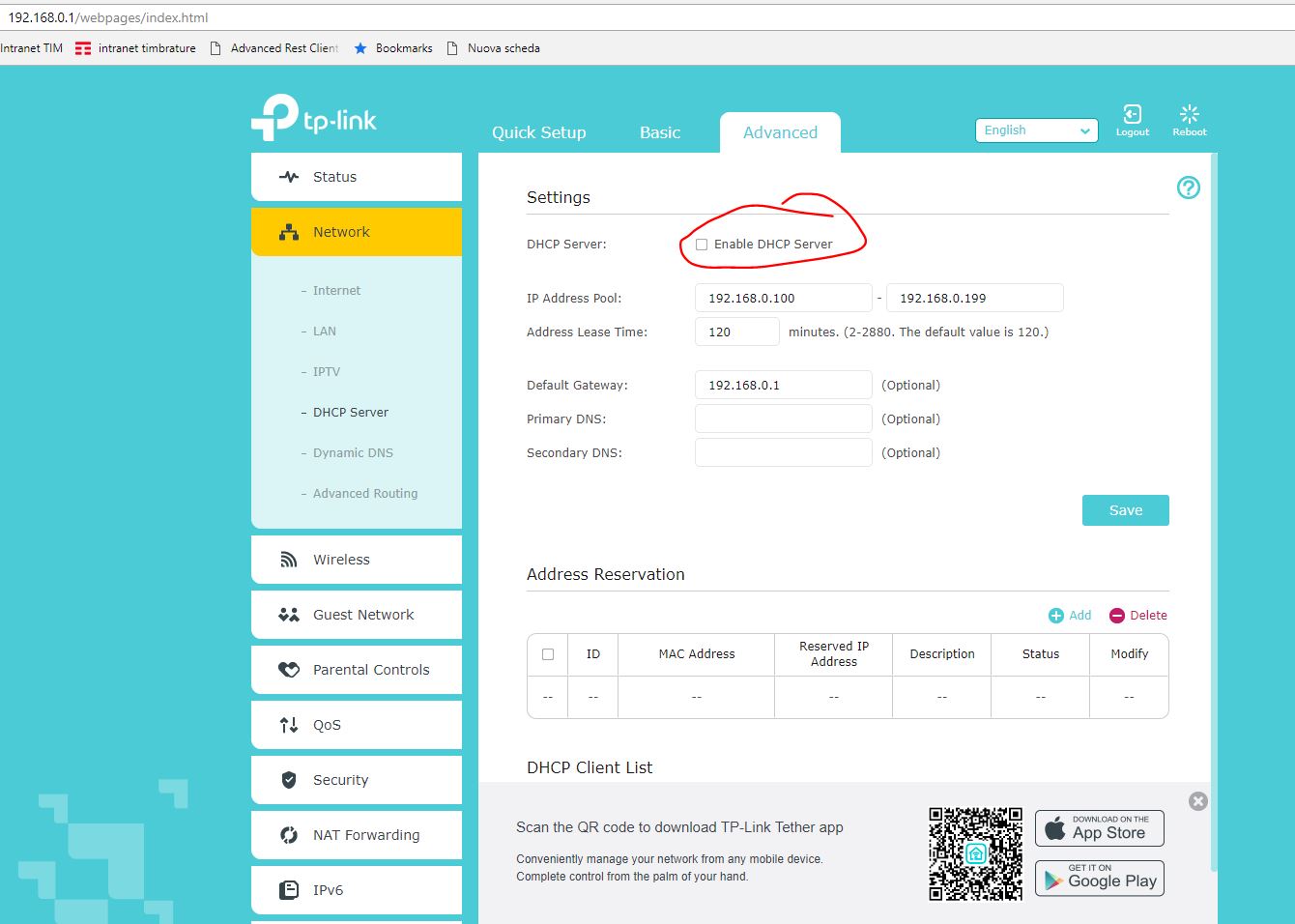The width and height of the screenshot is (1295, 924).
Task: Tick the Address Reservation select-all checkbox
Action: pyautogui.click(x=548, y=654)
